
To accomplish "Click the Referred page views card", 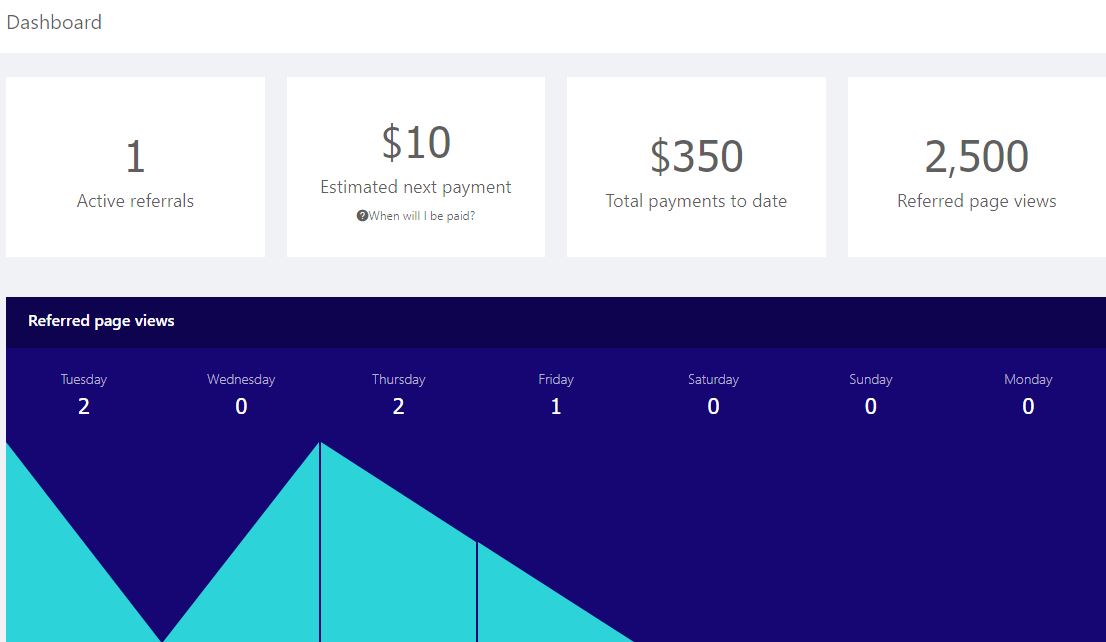I will pos(977,165).
